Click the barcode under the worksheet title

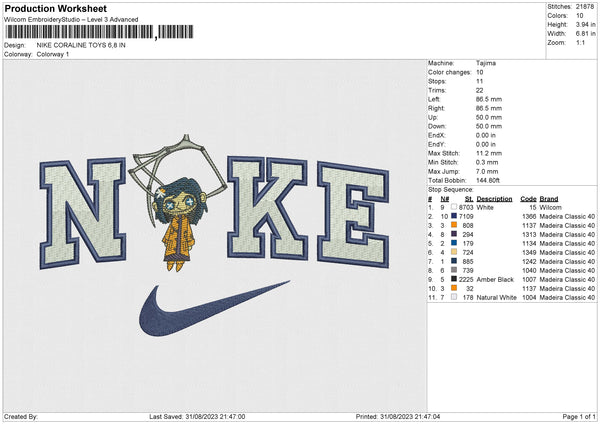[x=99, y=32]
